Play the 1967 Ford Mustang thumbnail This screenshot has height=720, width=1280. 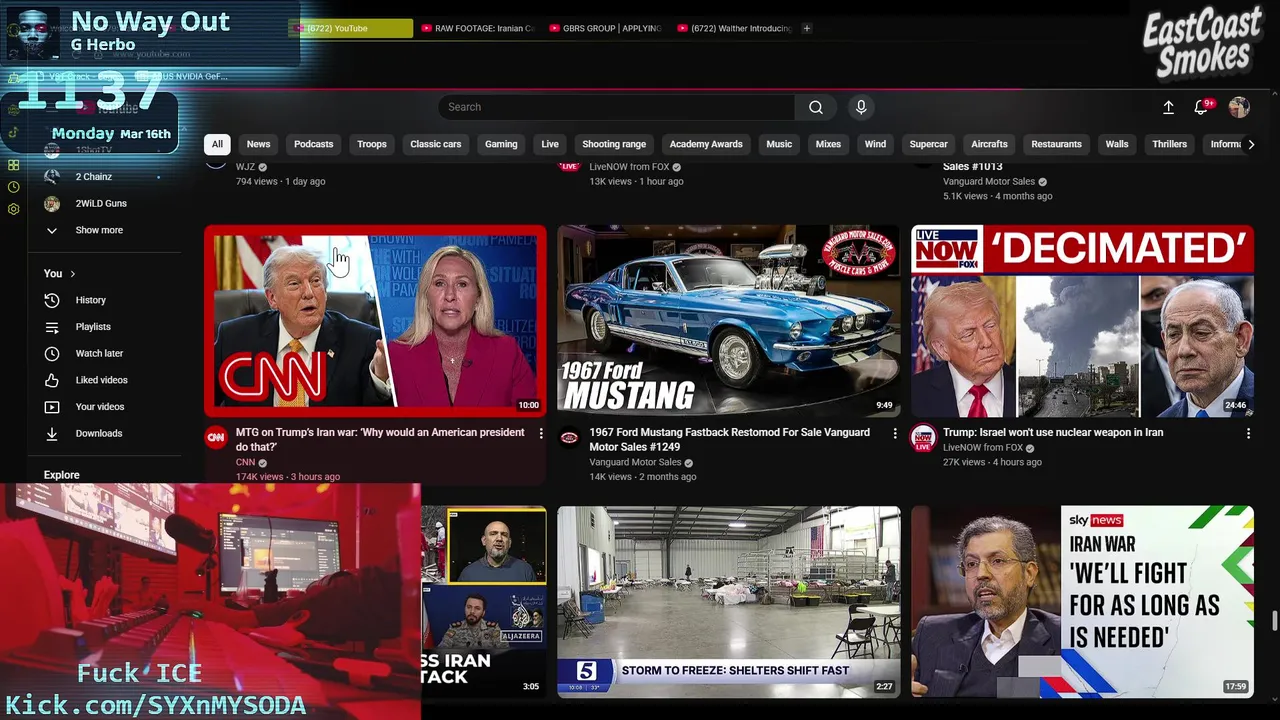729,320
